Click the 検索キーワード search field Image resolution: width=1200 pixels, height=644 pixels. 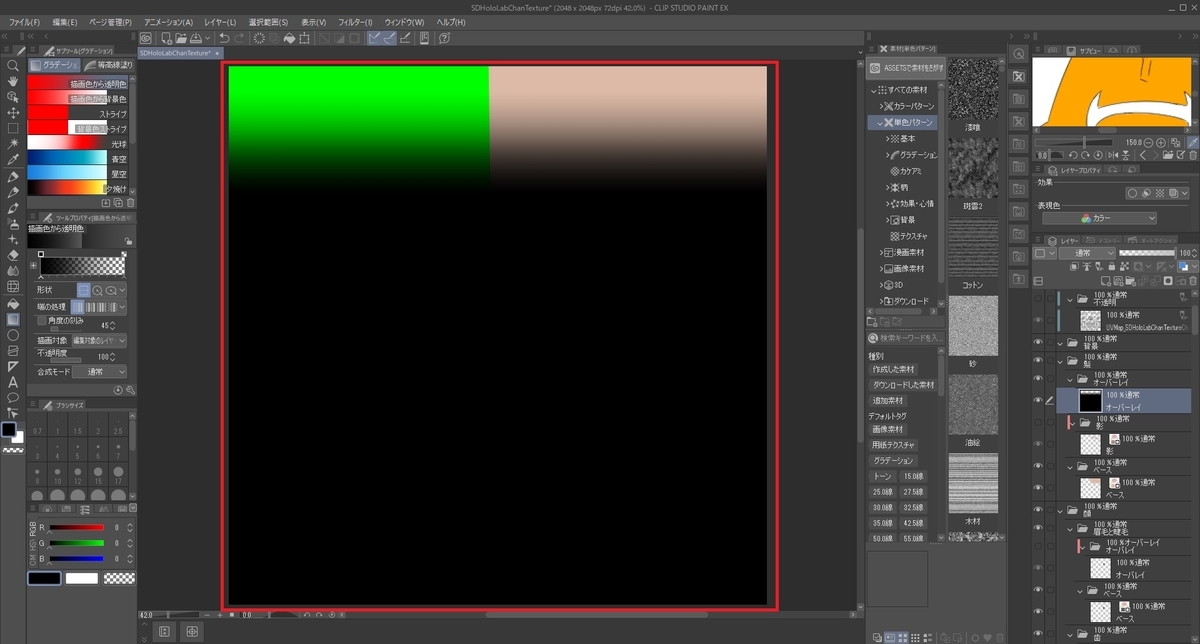[x=904, y=338]
